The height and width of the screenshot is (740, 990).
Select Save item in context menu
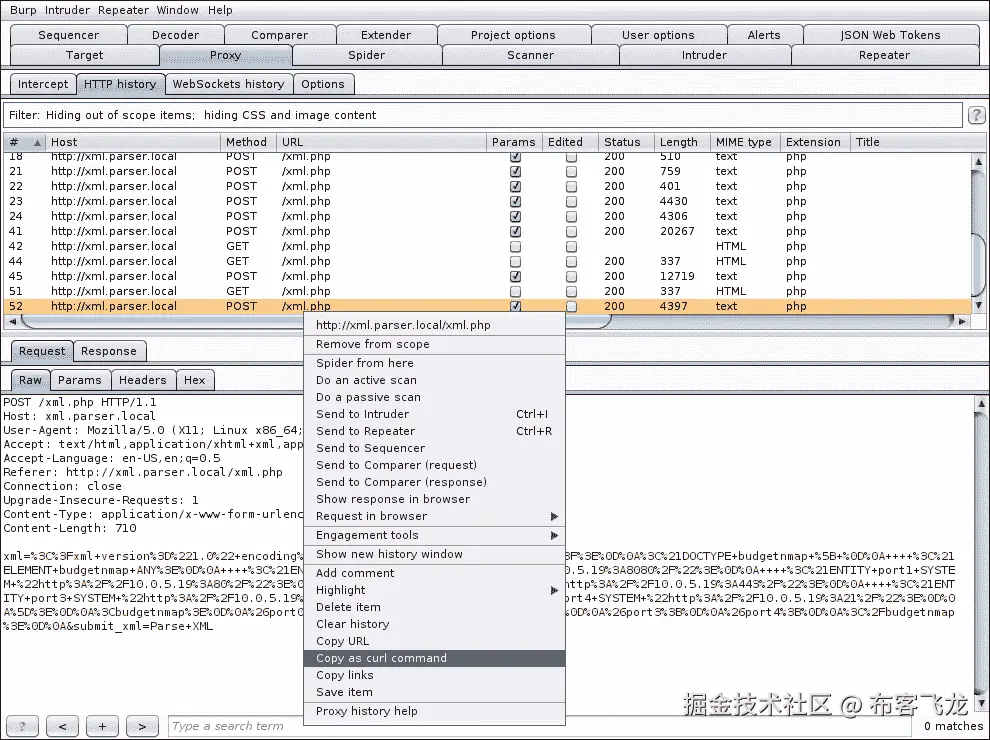434,692
